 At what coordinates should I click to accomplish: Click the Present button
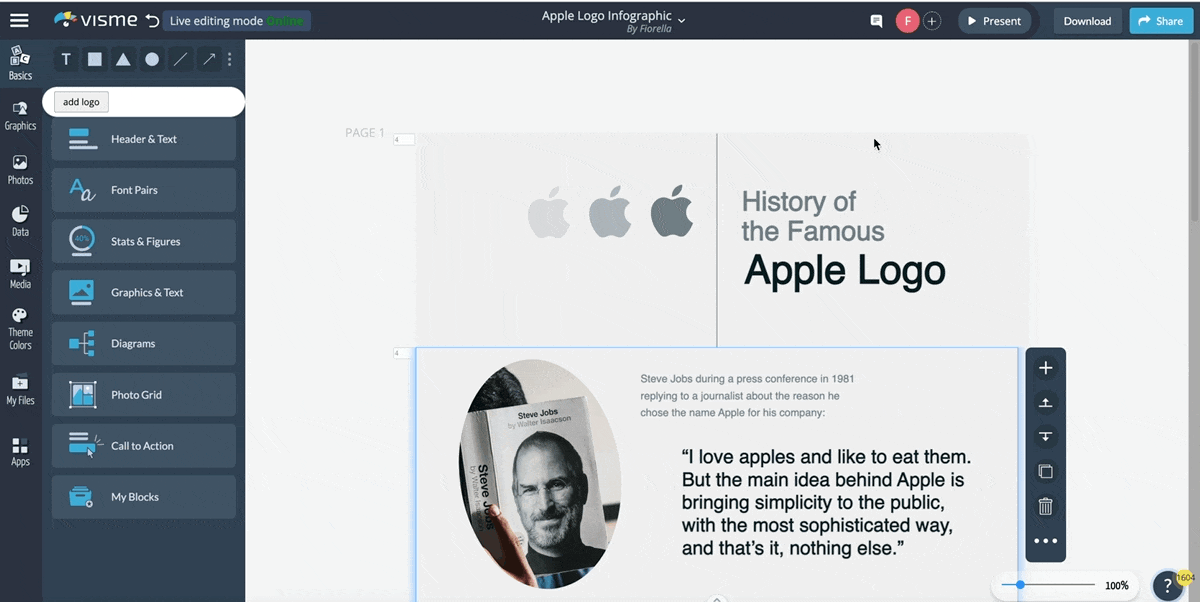pyautogui.click(x=994, y=20)
